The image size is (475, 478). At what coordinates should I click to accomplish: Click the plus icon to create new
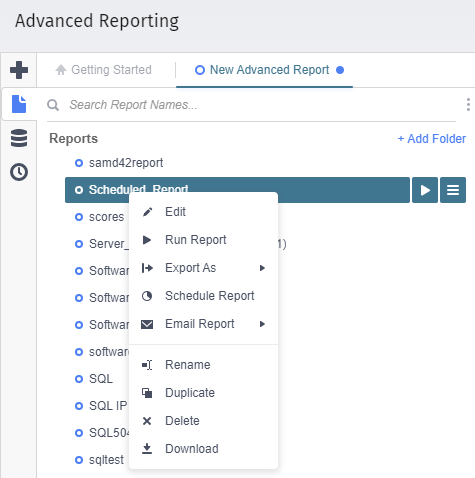[19, 70]
